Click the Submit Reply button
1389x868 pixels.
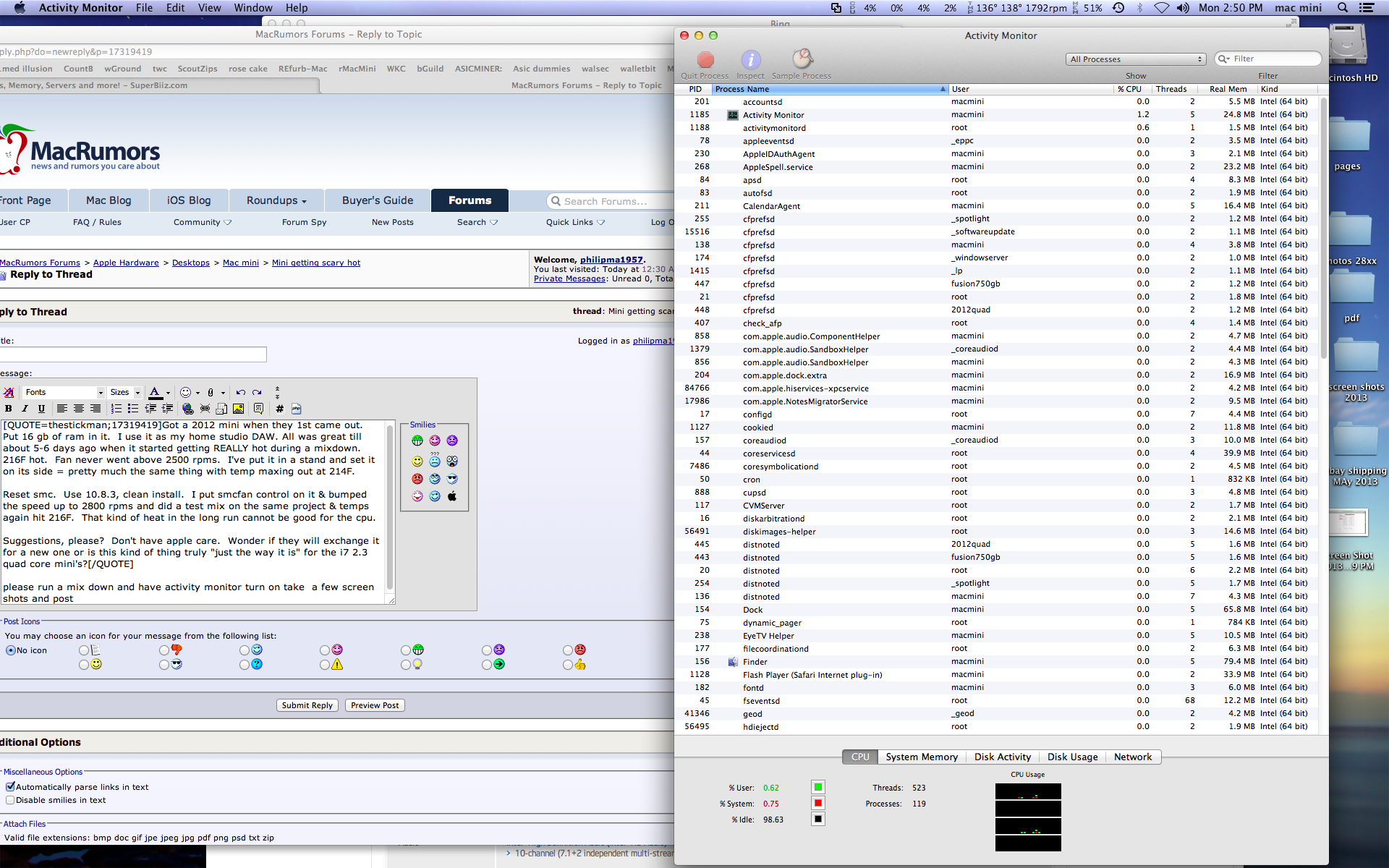point(307,705)
